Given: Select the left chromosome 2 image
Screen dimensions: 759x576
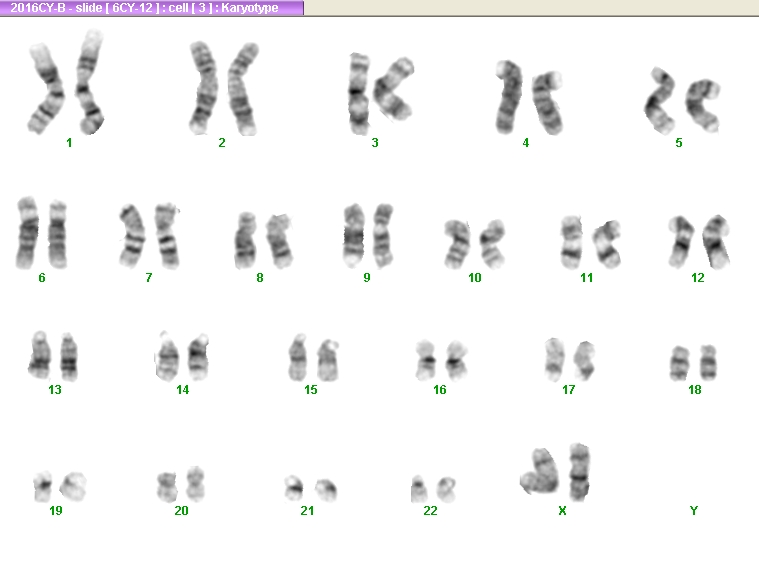Looking at the screenshot, I should point(204,88).
